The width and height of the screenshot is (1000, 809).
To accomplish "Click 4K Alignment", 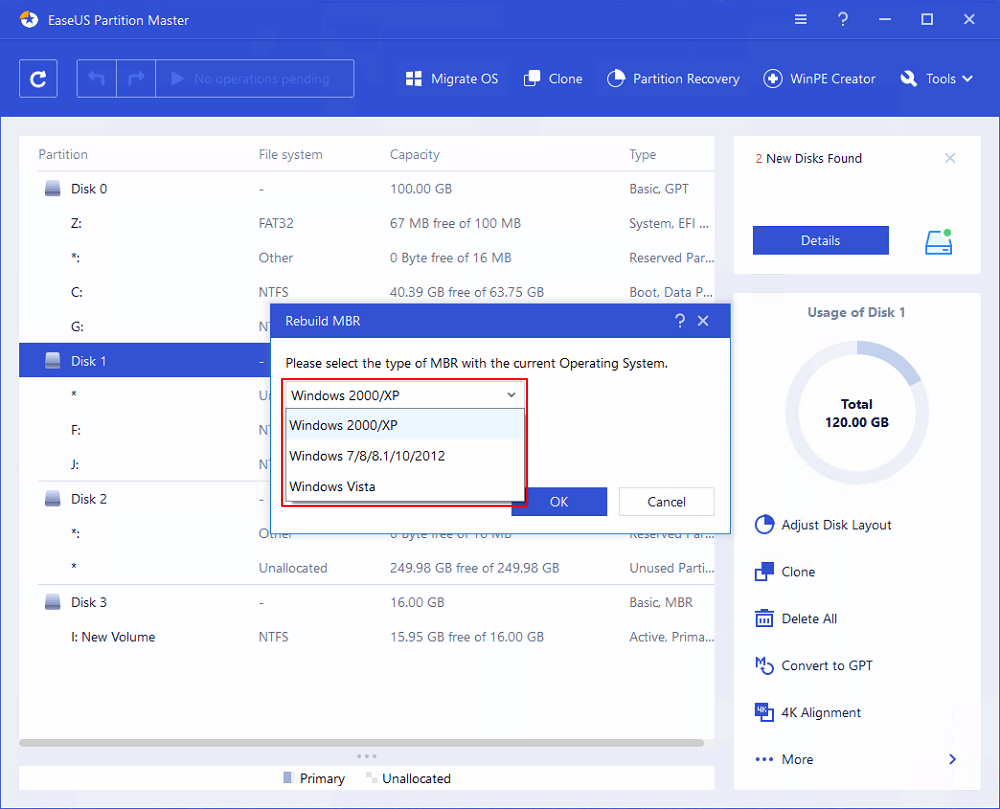I will 808,712.
